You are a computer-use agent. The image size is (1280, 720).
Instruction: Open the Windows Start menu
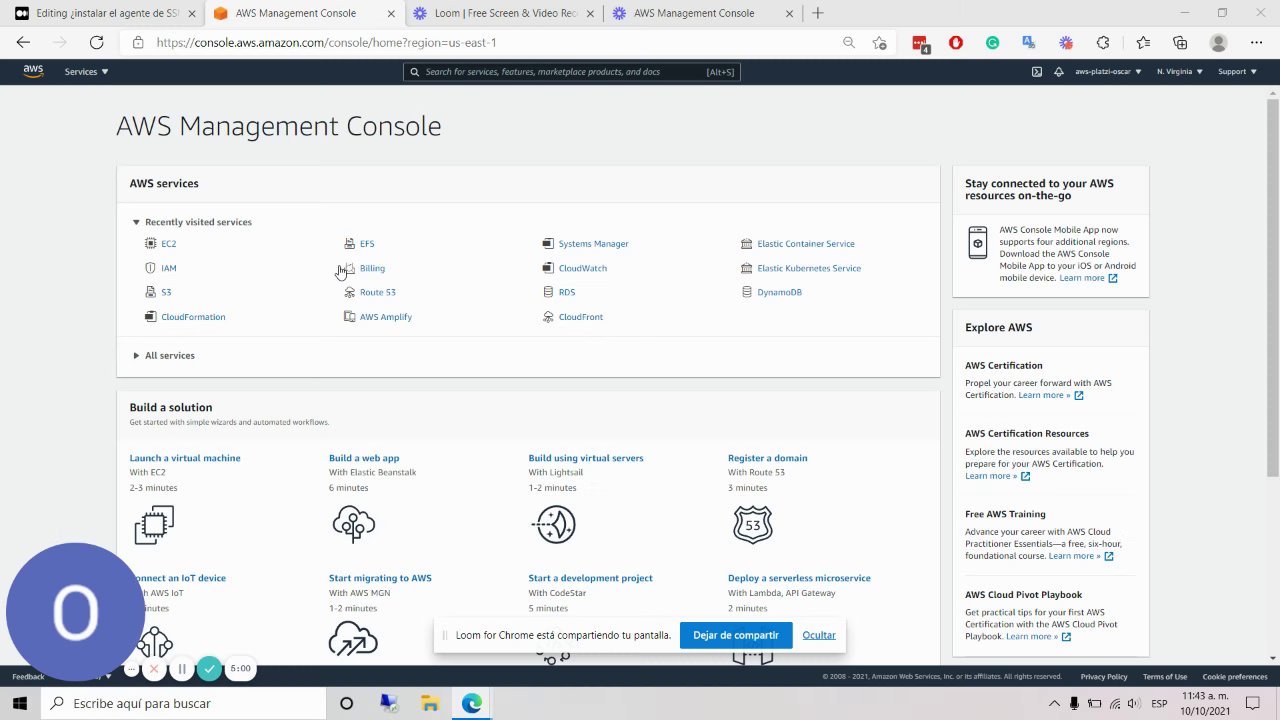(20, 703)
